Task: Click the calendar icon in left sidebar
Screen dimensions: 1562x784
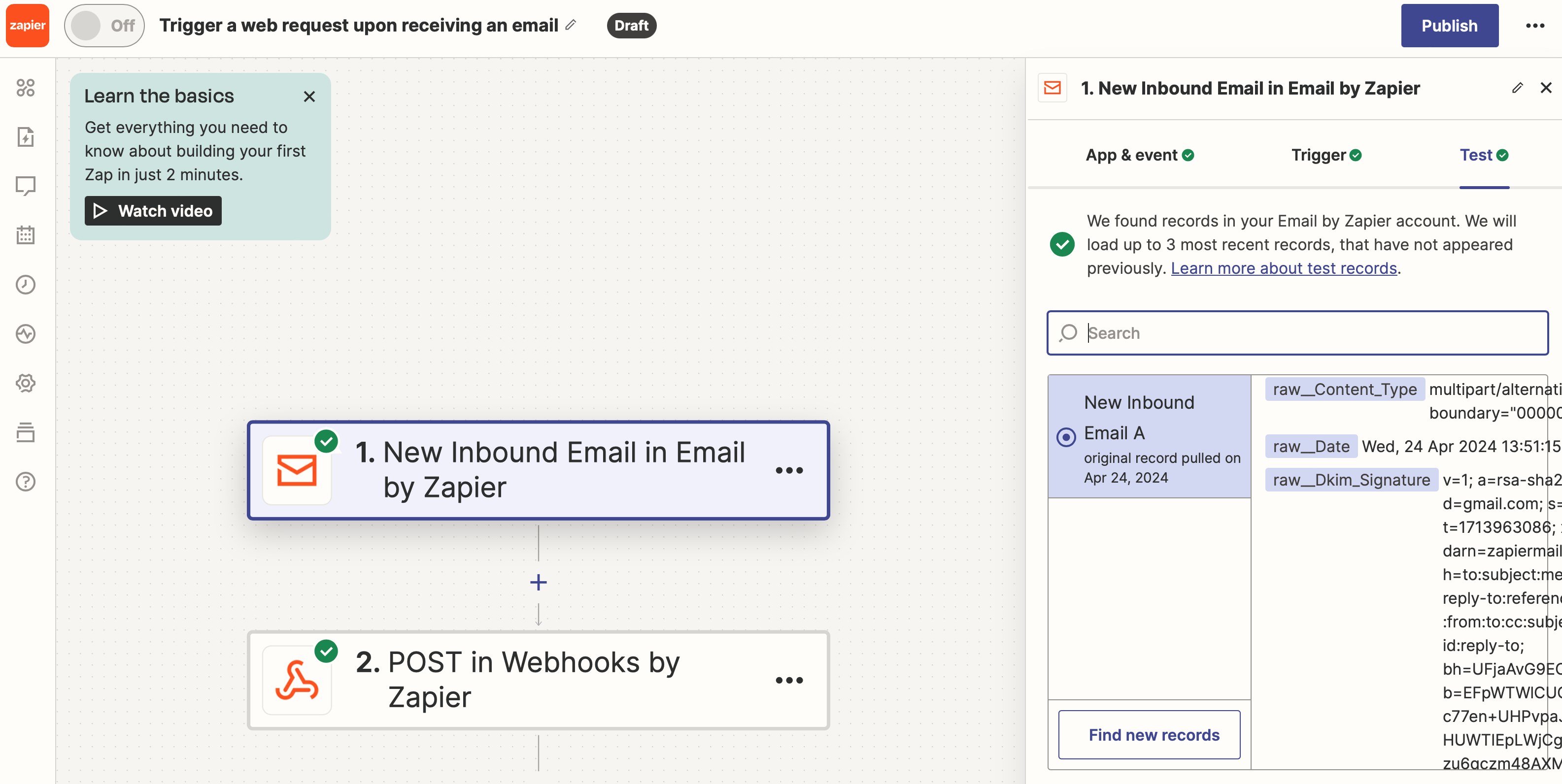Action: 27,235
